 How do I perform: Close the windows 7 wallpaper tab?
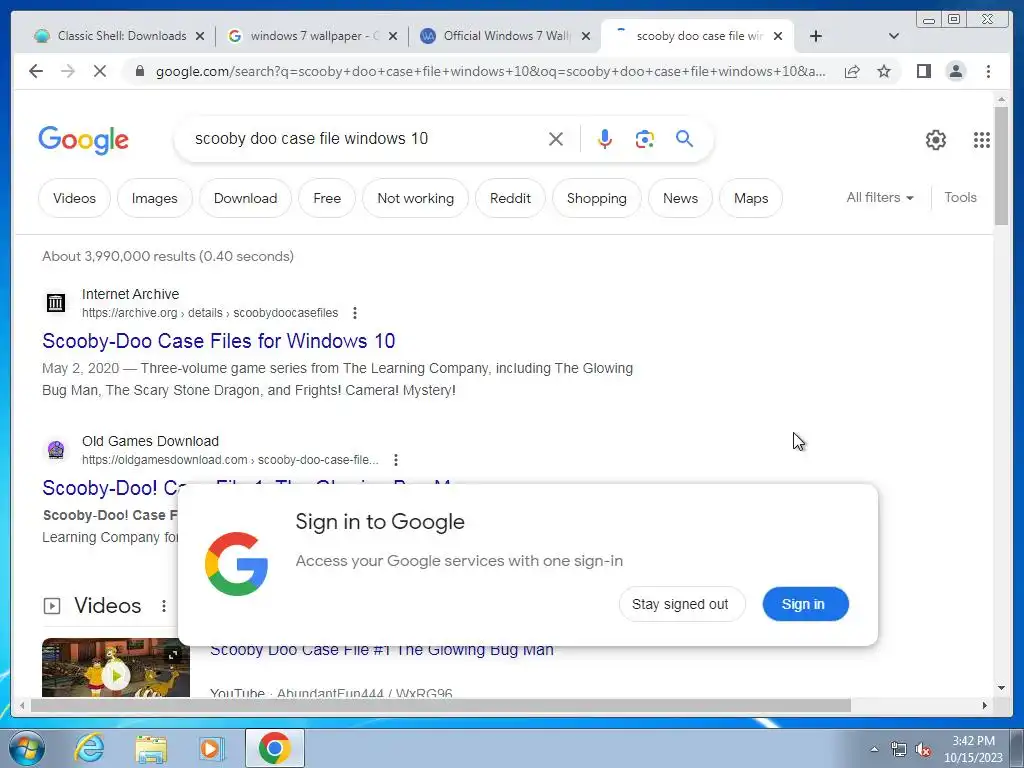(392, 36)
